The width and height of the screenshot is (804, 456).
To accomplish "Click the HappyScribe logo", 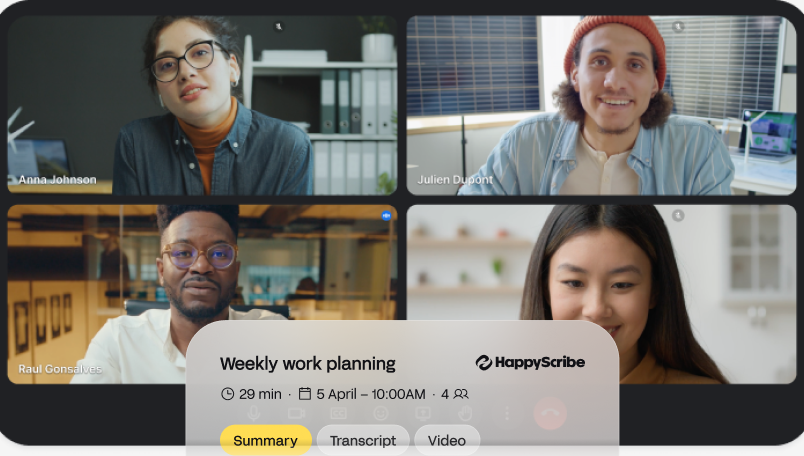I will pos(530,362).
